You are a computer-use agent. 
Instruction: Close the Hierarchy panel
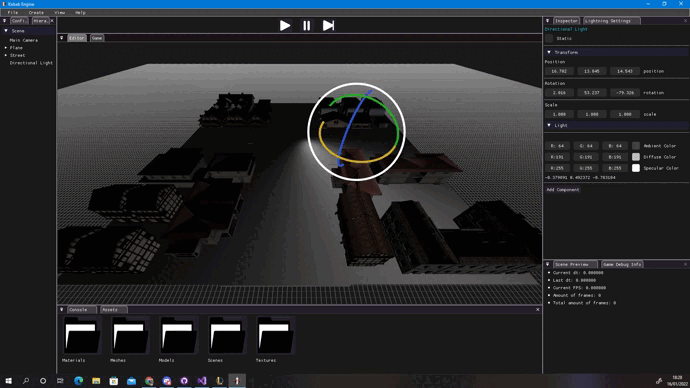point(52,21)
